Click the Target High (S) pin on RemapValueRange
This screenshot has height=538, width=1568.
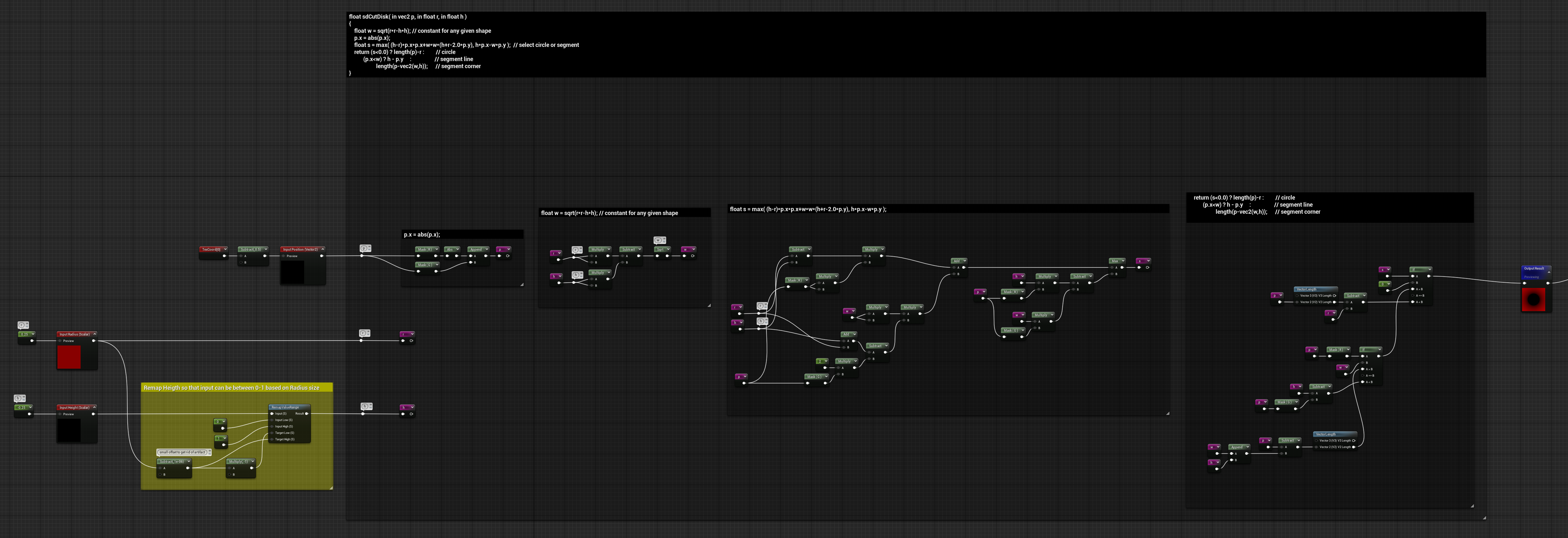pyautogui.click(x=273, y=439)
